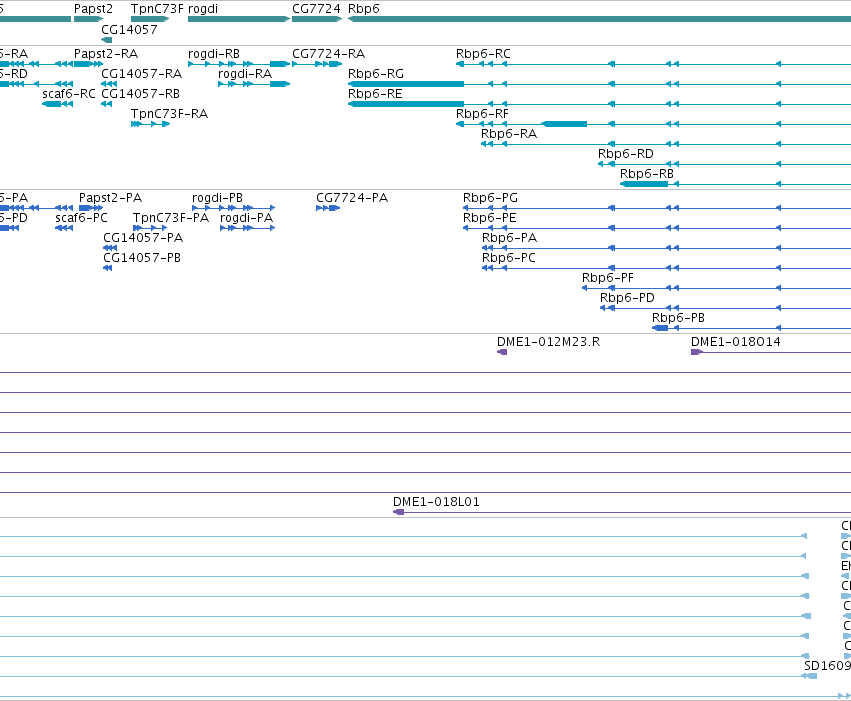Screen dimensions: 851x701
Task: Click the DME1-012M23.R purple arrow marker
Action: [x=502, y=353]
